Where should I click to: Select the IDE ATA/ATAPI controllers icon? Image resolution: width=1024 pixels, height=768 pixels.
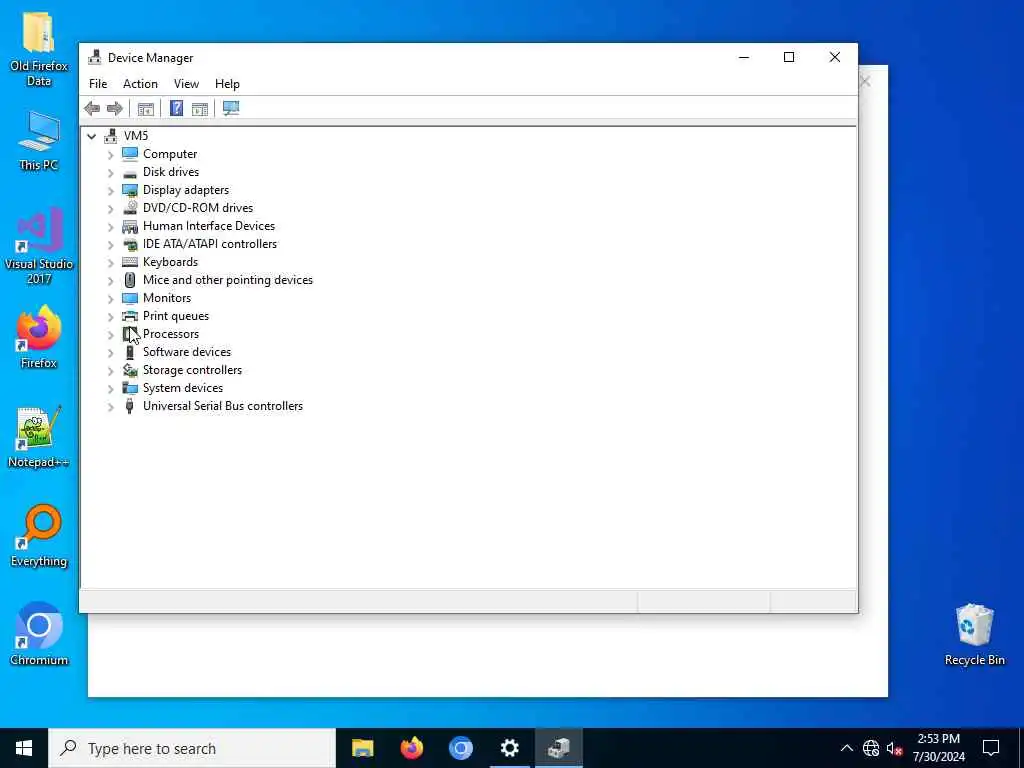130,244
